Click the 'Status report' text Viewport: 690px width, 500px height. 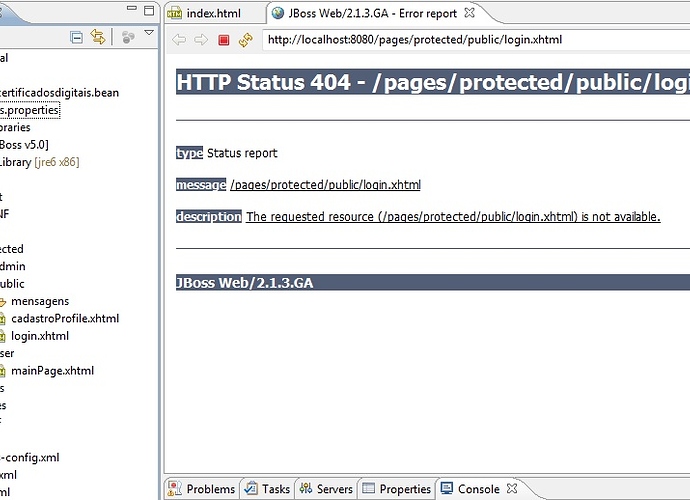coord(242,153)
